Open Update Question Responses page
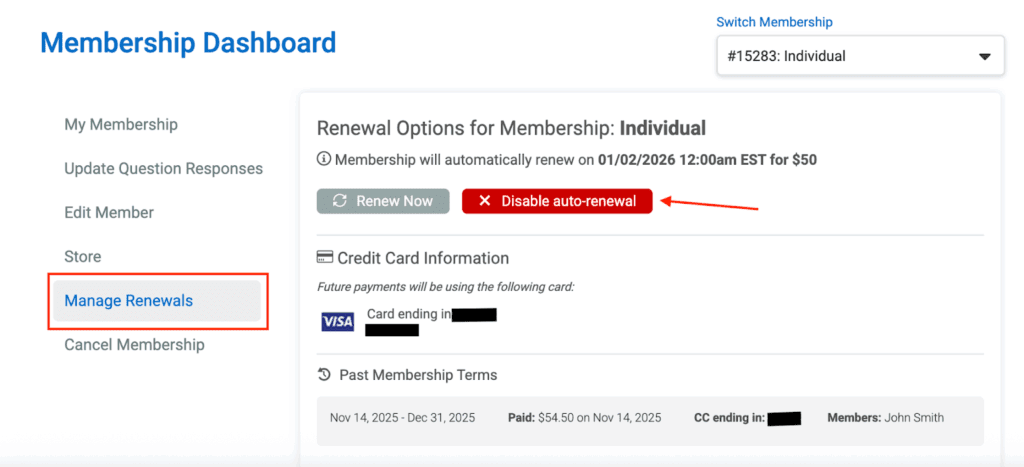1024x467 pixels. coord(163,169)
